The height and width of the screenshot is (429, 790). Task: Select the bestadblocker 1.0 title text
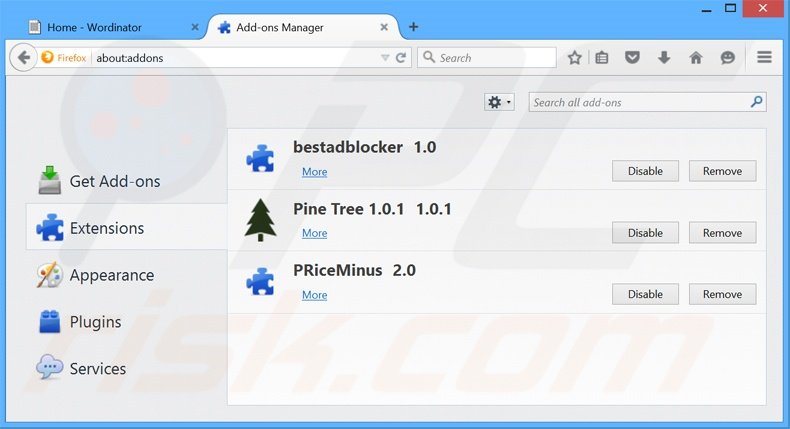[365, 147]
